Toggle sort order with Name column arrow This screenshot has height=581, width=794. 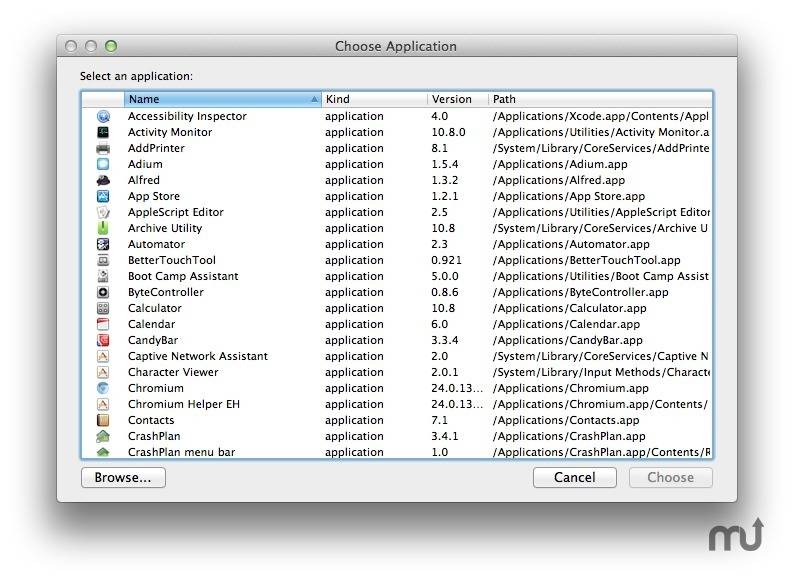(x=315, y=99)
